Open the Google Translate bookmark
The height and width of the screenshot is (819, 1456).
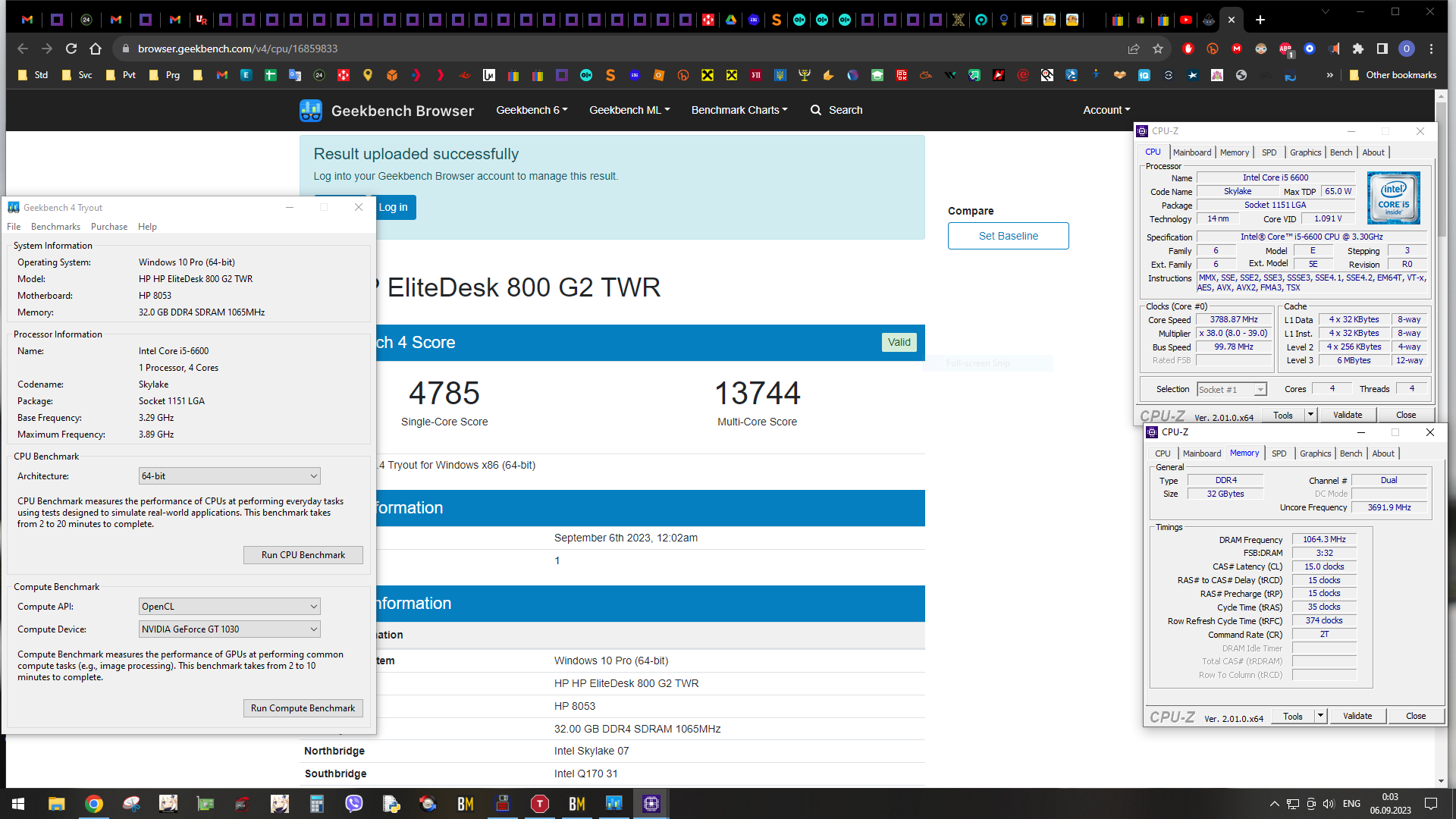tap(295, 75)
